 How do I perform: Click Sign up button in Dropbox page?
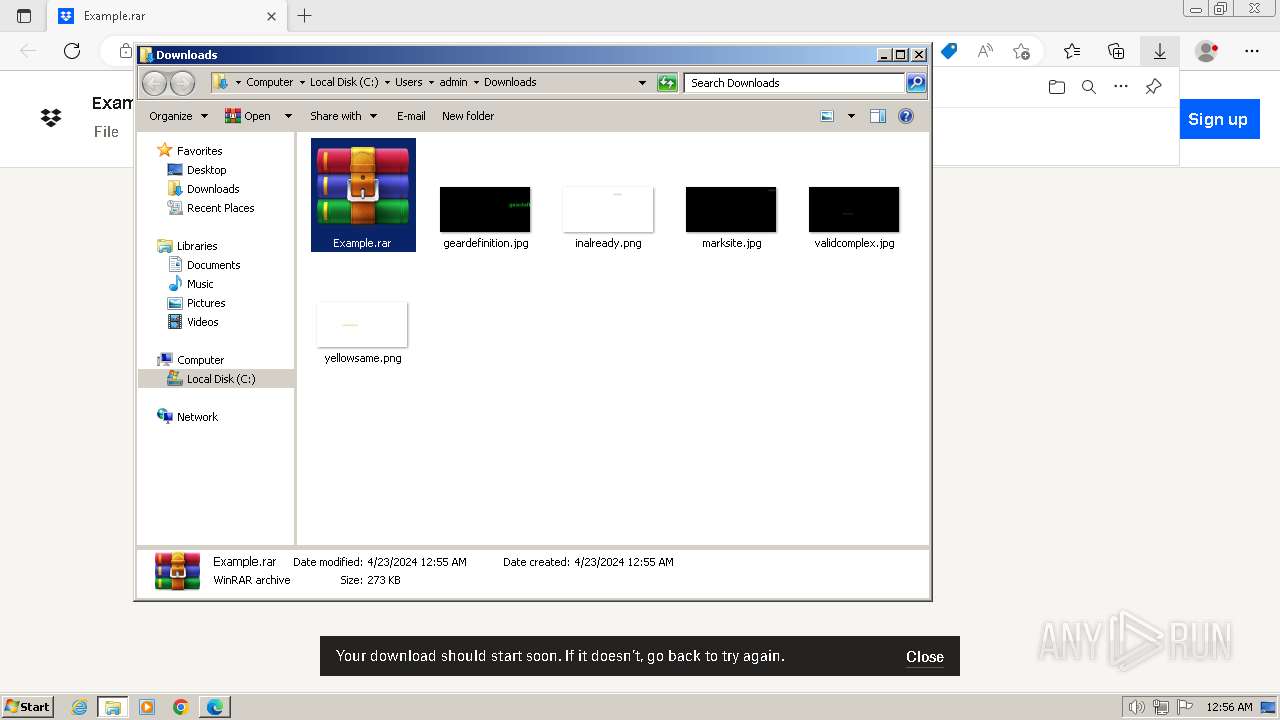pyautogui.click(x=1218, y=119)
